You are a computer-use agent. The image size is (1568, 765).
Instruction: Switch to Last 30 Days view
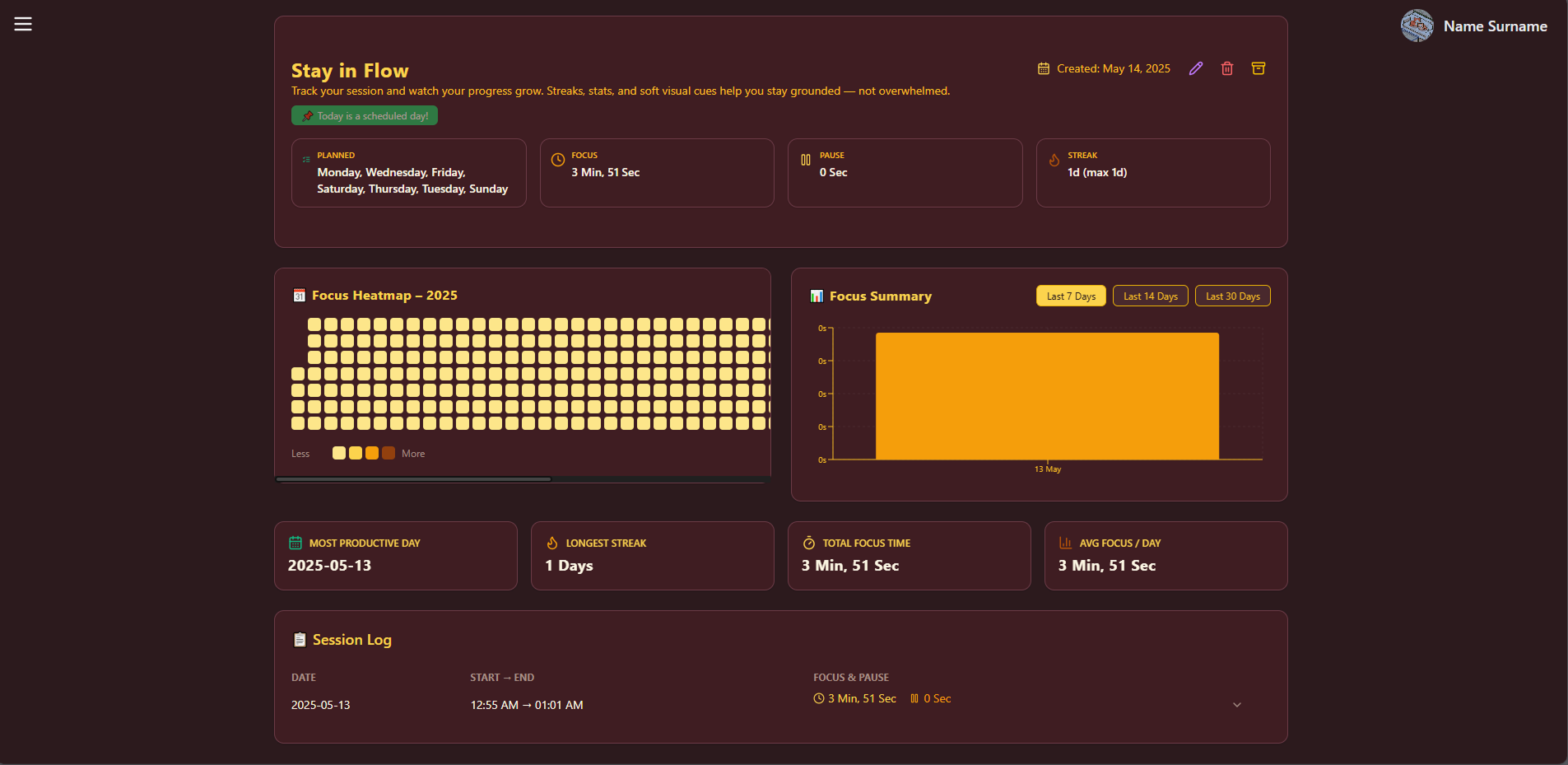click(x=1232, y=296)
